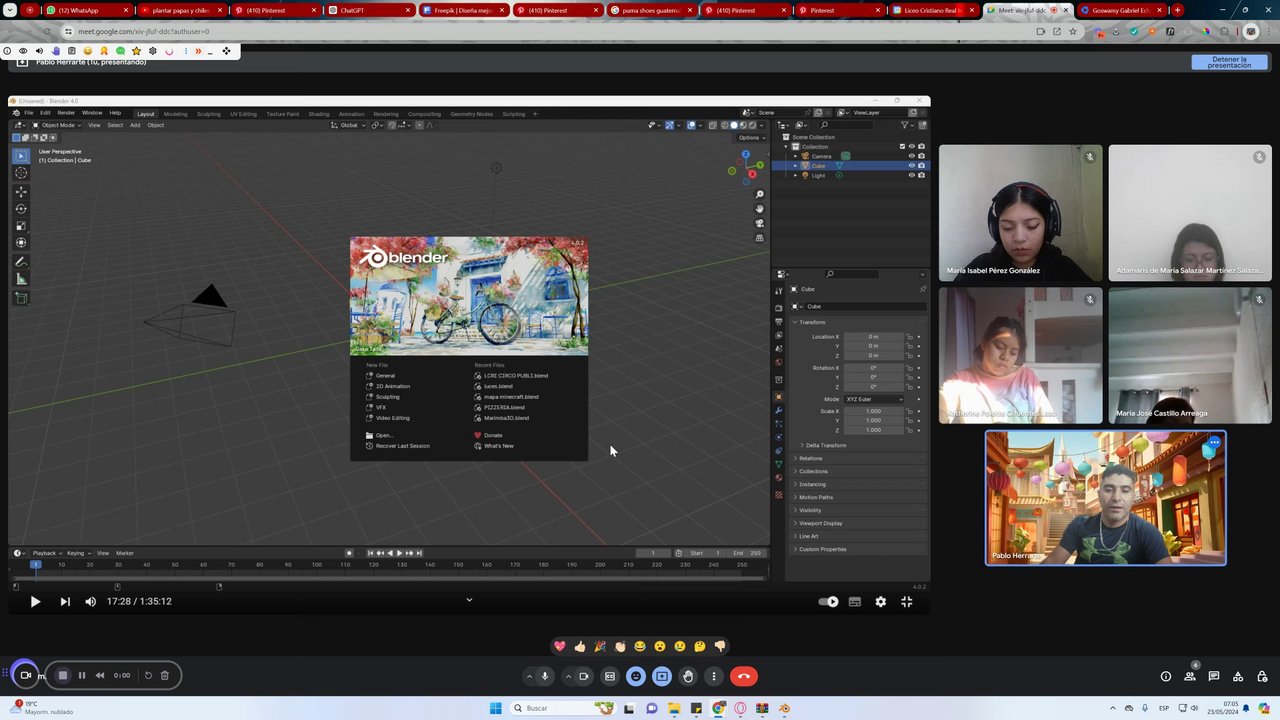Switch to the Sculpting workspace tab

tap(209, 114)
